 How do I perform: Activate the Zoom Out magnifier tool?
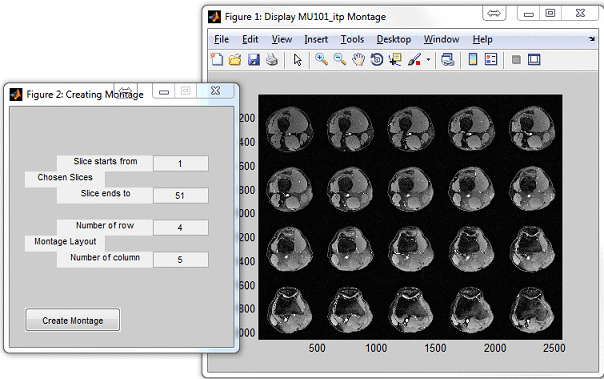(339, 60)
